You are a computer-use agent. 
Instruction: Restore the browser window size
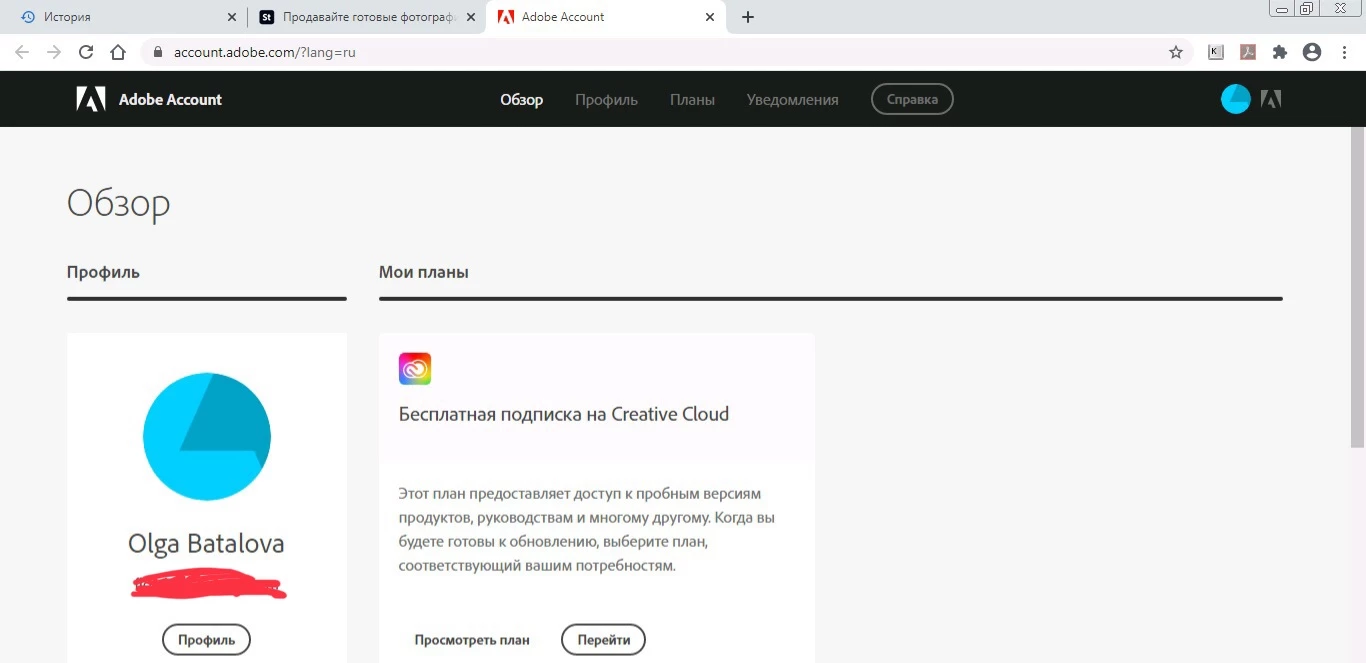point(1307,8)
